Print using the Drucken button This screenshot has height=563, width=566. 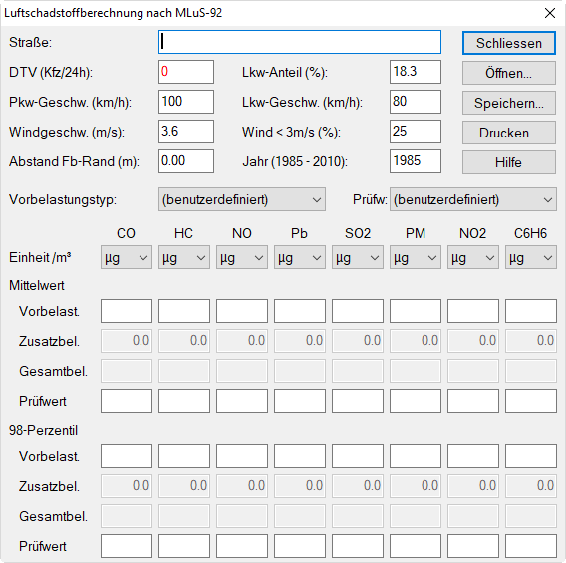[509, 133]
